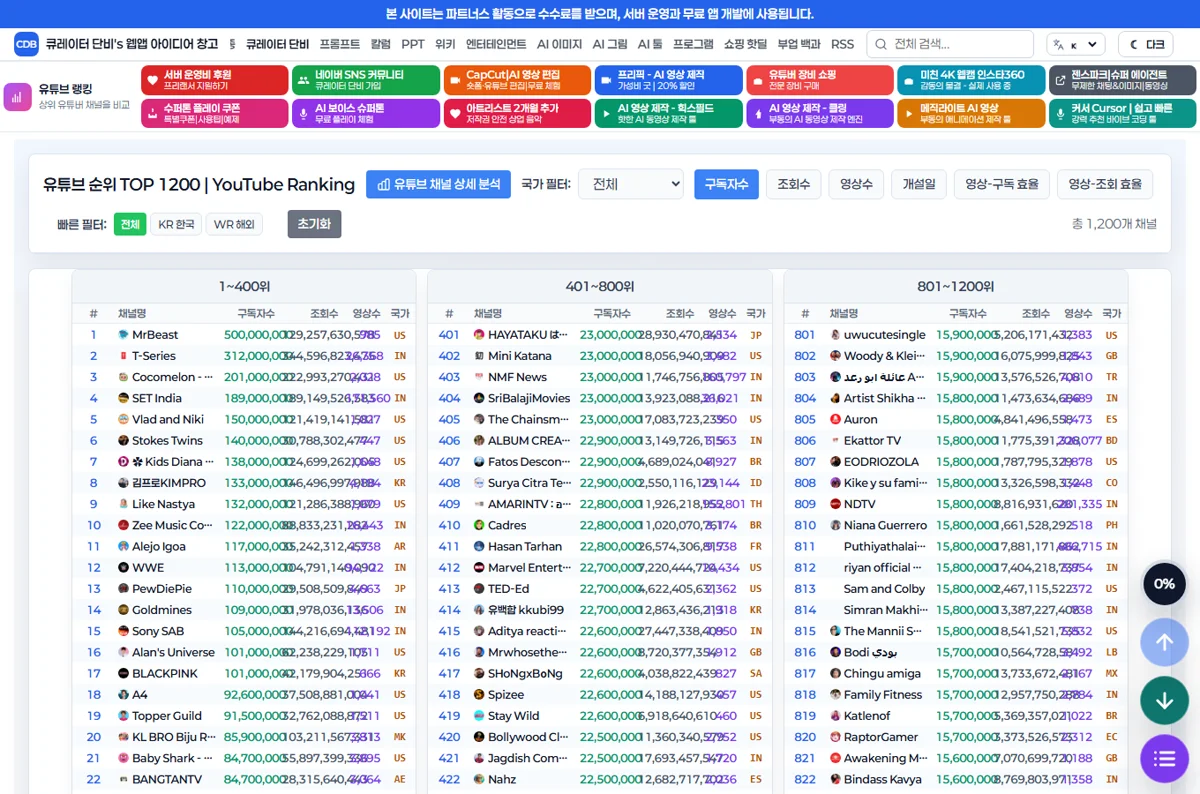Click site title 큐레이터 단비's 웹앱 아이디어 창고
The width and height of the screenshot is (1200, 794).
click(132, 44)
